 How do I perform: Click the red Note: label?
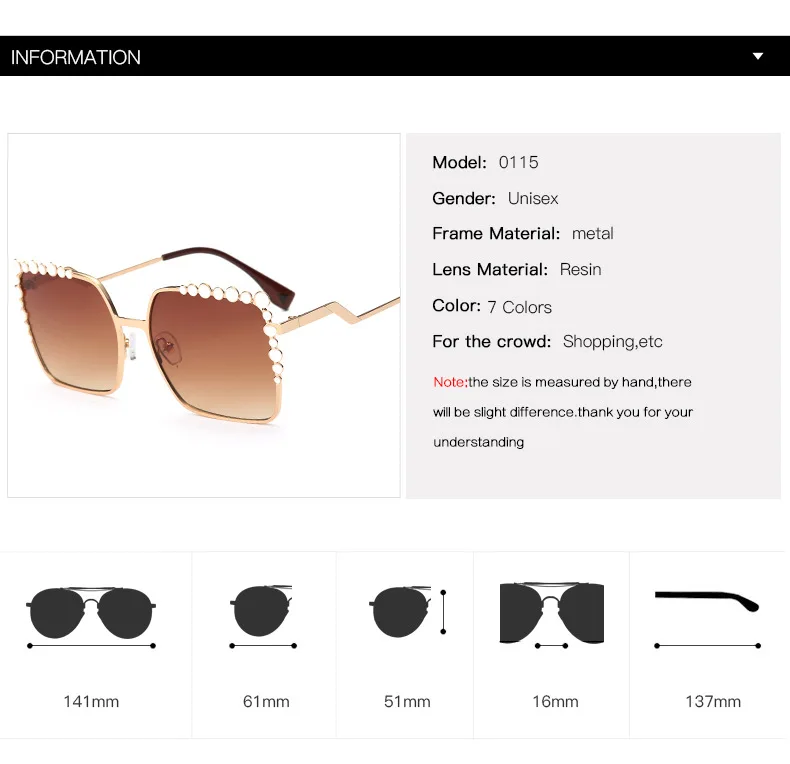point(450,382)
